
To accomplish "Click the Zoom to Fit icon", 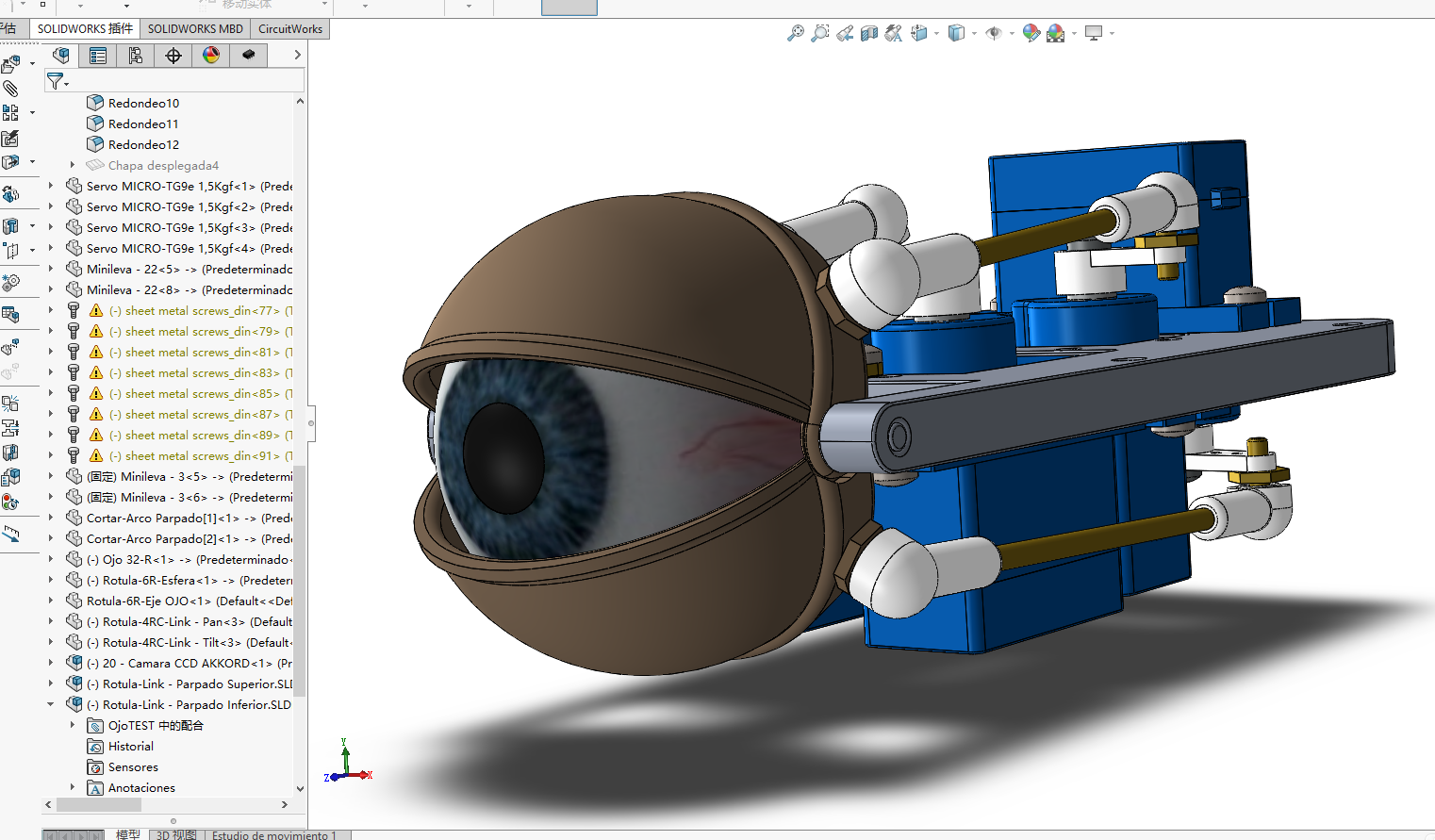I will (796, 33).
